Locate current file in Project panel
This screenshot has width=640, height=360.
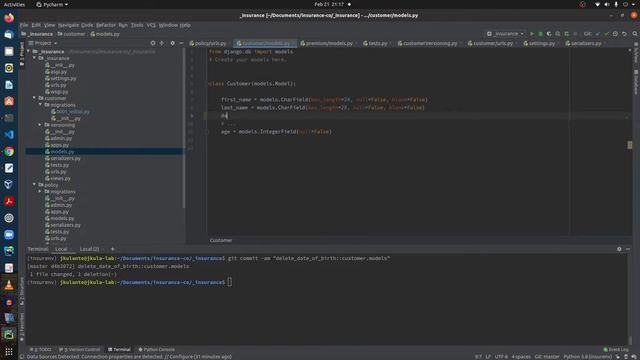pyautogui.click(x=153, y=43)
